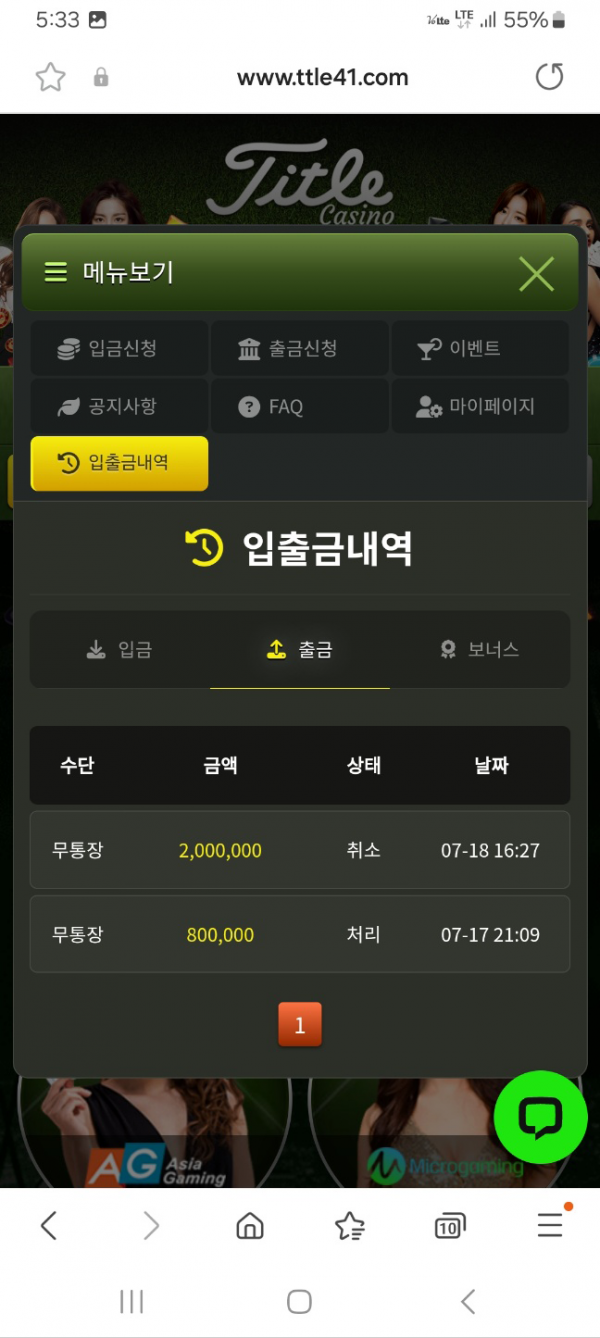Select the 2,000,000 cancelled withdrawal row
The width and height of the screenshot is (600, 1338).
[300, 850]
